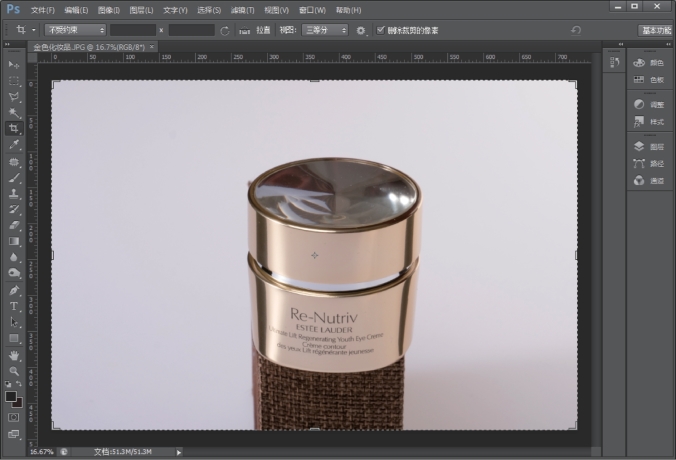Open the 编辑(E) menu
This screenshot has width=676, height=460.
click(76, 10)
